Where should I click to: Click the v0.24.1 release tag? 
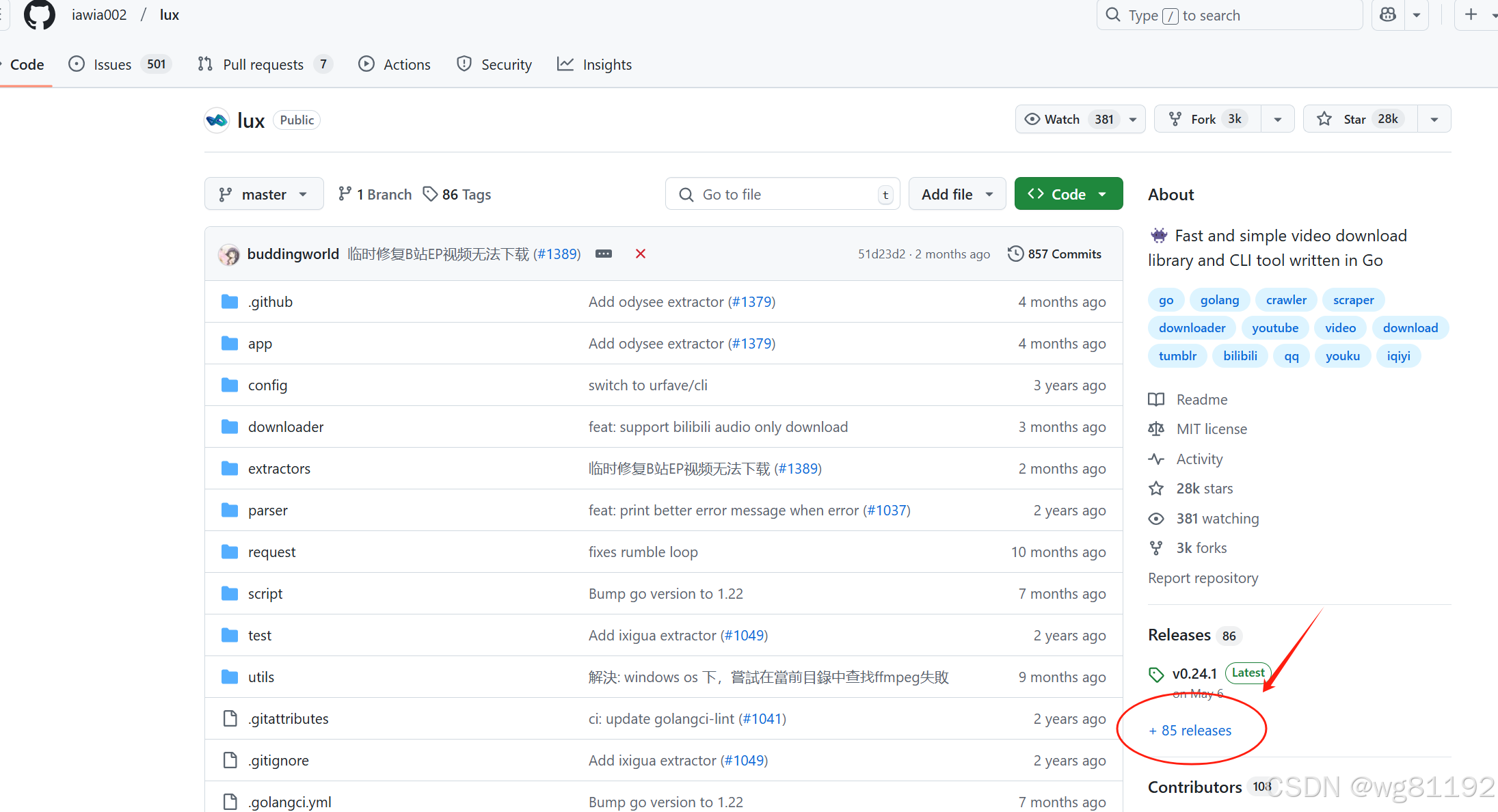tap(1194, 674)
